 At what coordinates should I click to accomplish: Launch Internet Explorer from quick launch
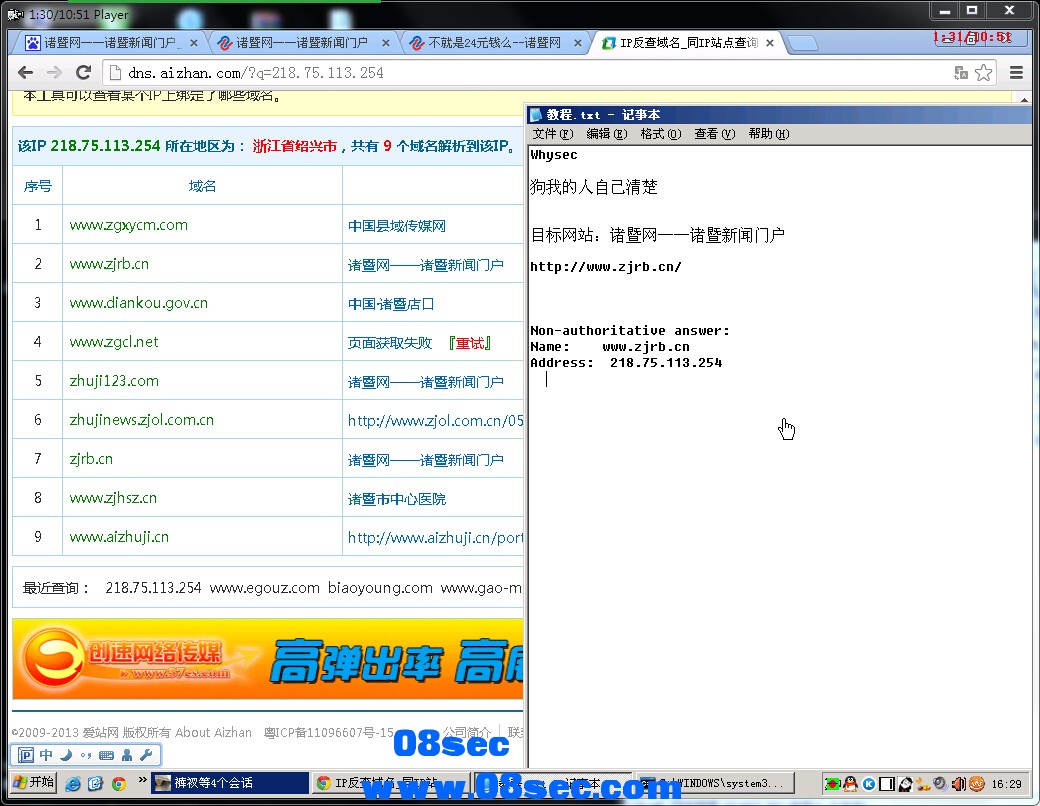pos(73,783)
